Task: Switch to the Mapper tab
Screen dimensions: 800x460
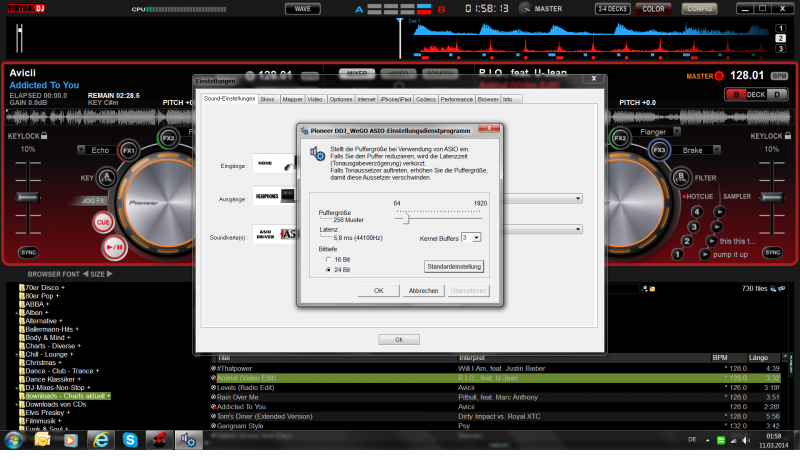Action: coord(292,99)
